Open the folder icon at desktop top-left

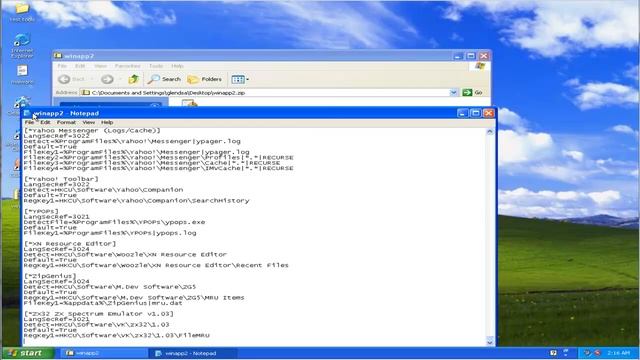click(22, 12)
